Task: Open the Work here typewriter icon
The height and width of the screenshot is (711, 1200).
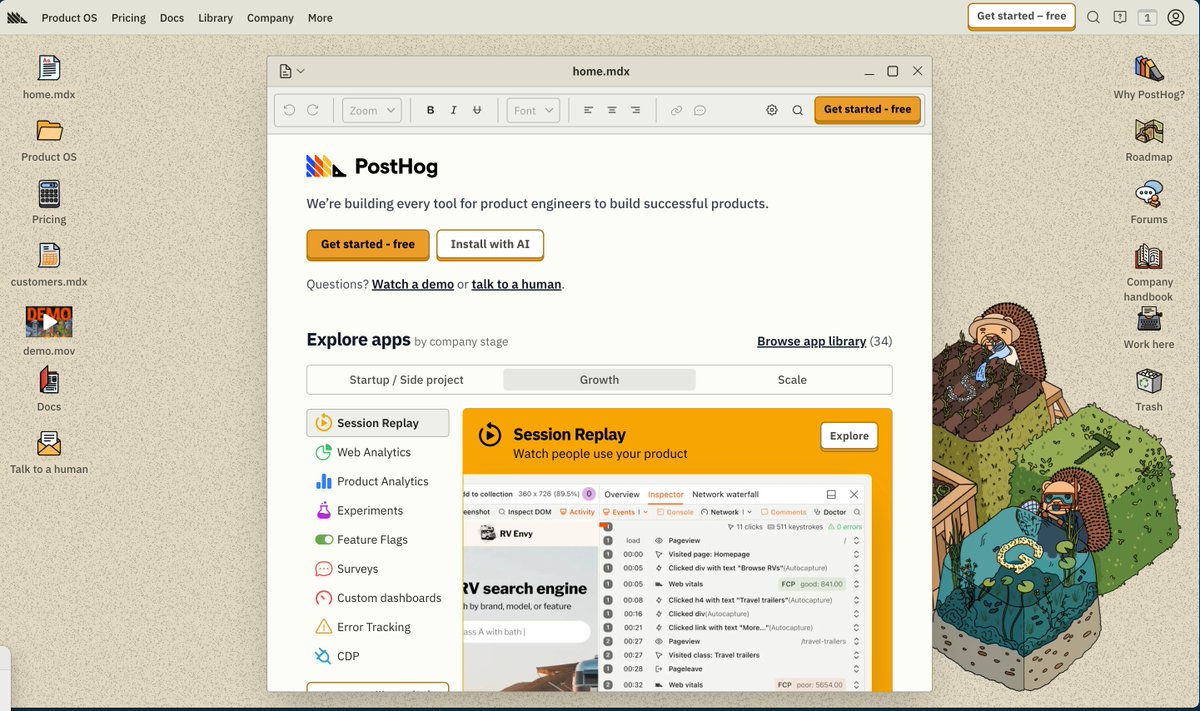Action: [x=1149, y=319]
